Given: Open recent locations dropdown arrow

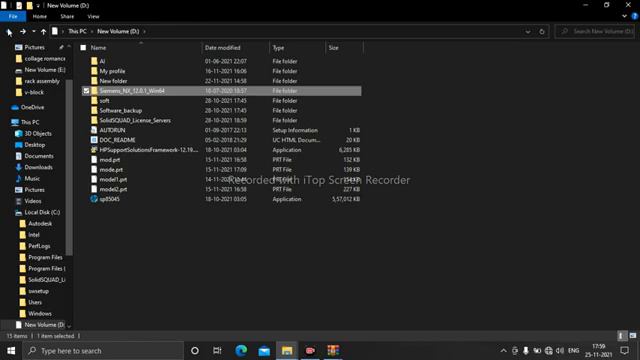Looking at the screenshot, I should 33,31.
